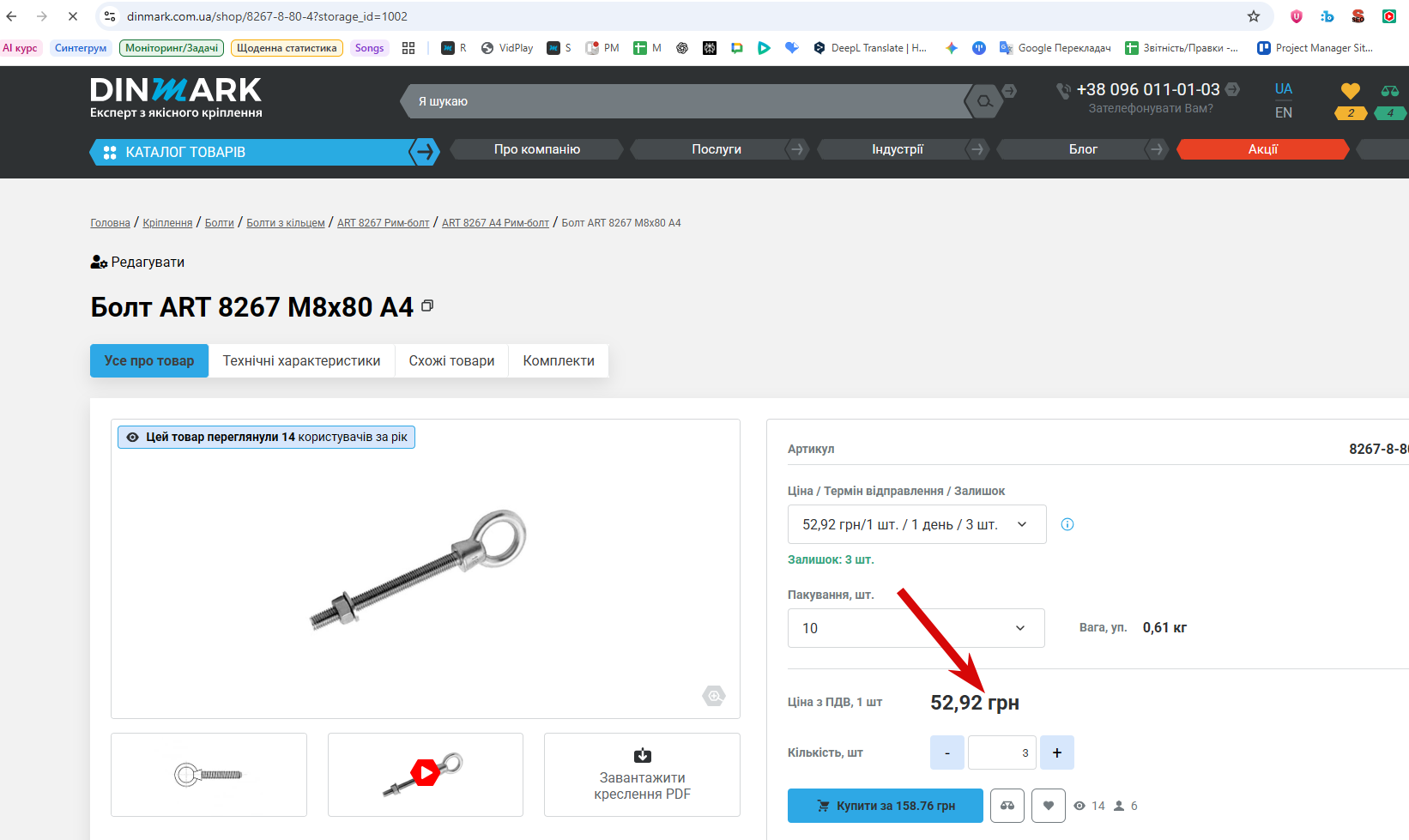
Task: Click Зателефонувати Вам? callback link
Action: click(1151, 109)
